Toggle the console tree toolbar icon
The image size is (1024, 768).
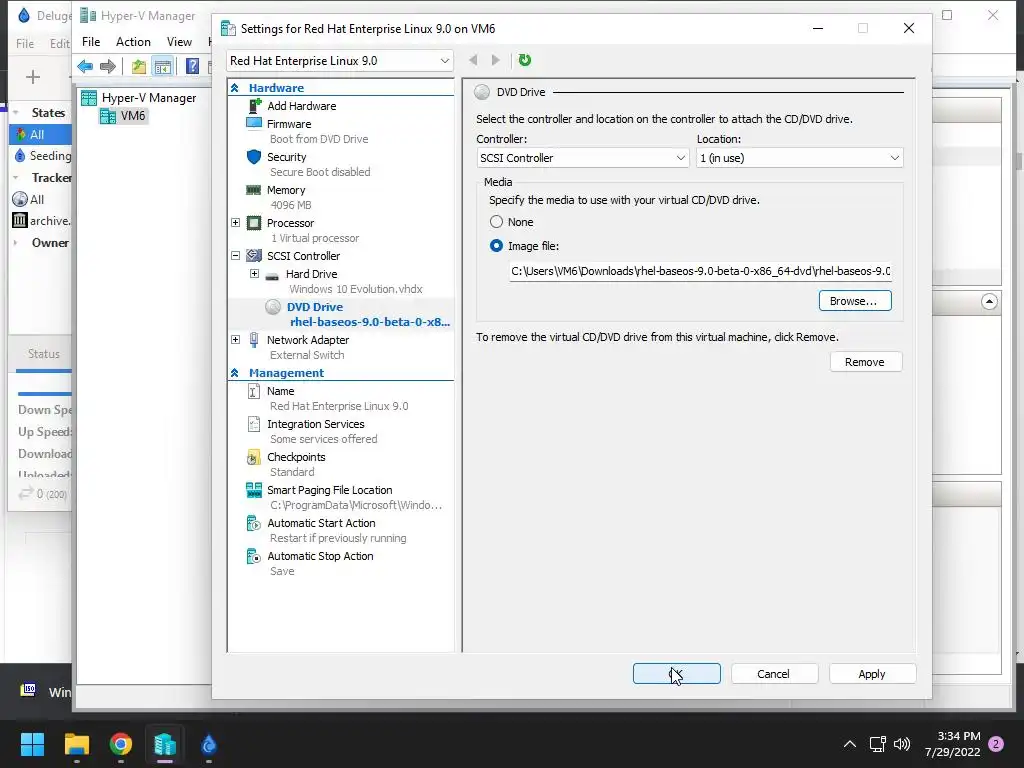(x=163, y=66)
